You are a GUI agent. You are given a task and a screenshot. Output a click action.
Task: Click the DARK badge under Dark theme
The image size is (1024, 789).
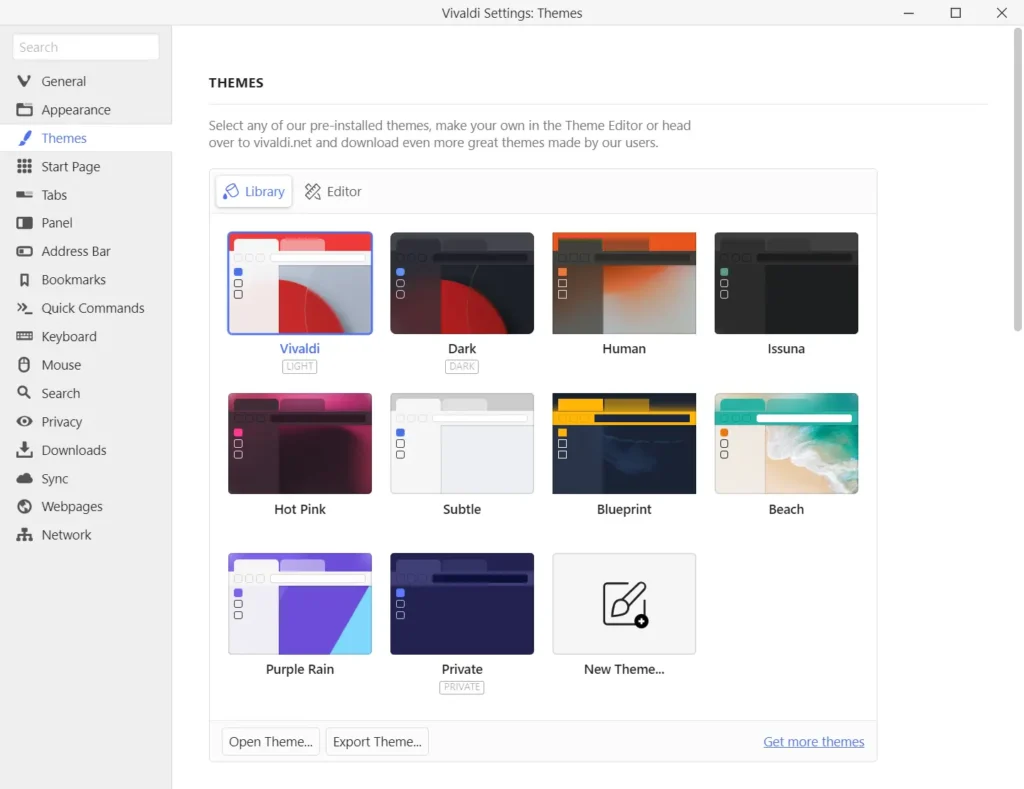[x=462, y=366]
